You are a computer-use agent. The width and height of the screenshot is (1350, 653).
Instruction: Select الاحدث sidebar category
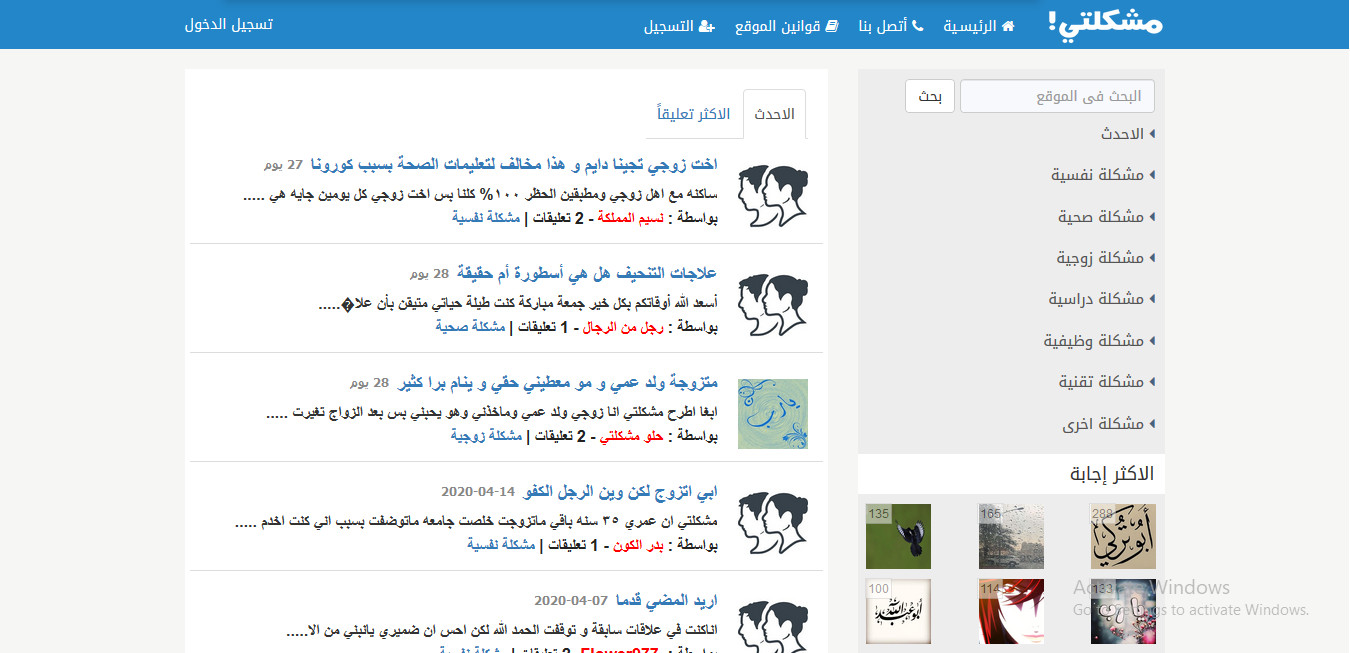tap(1122, 133)
